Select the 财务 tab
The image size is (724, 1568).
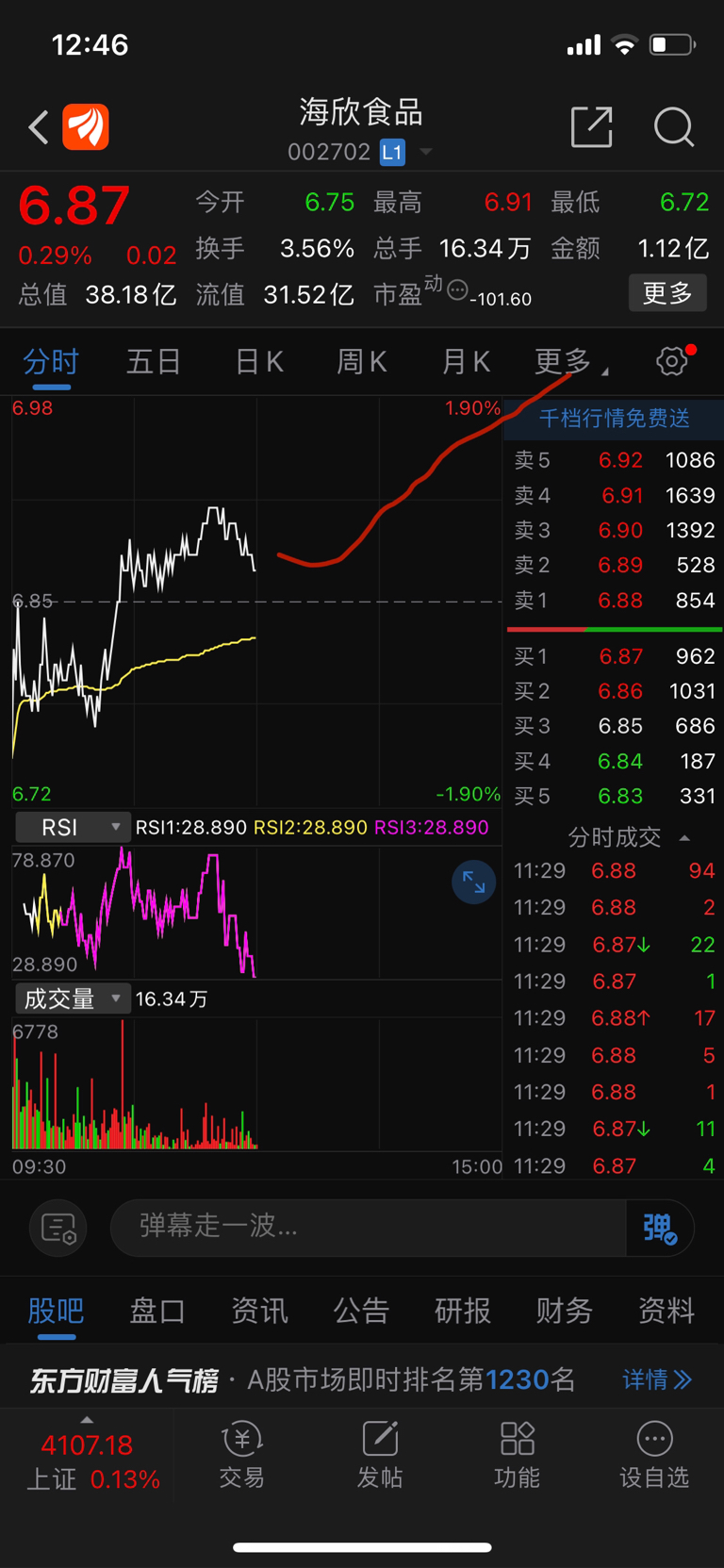click(x=565, y=1311)
